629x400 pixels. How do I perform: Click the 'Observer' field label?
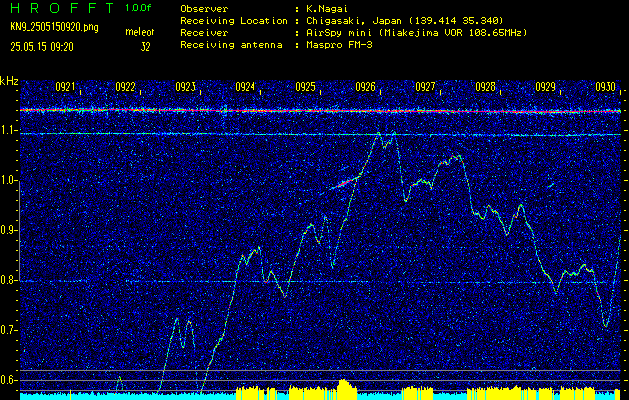204,8
